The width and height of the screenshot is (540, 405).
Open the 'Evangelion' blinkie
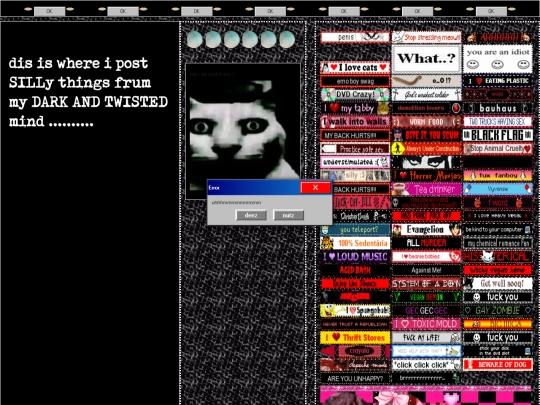point(426,229)
